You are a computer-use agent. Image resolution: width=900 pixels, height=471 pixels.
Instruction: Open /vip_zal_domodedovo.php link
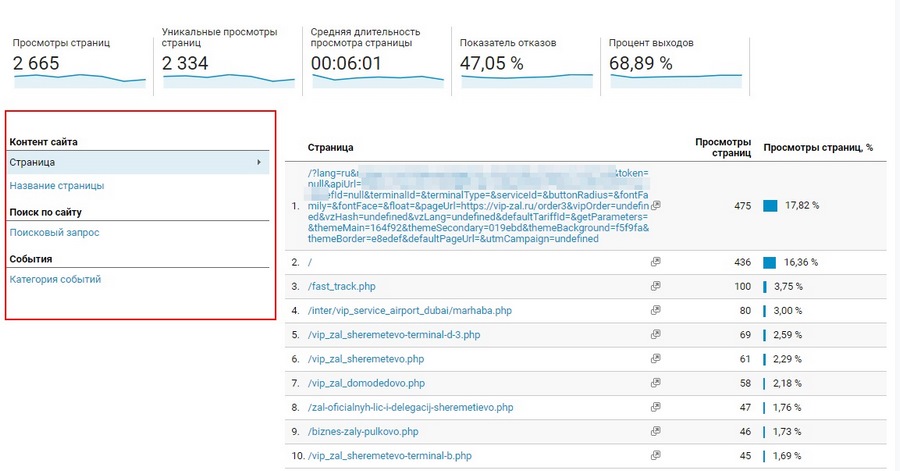pos(366,383)
